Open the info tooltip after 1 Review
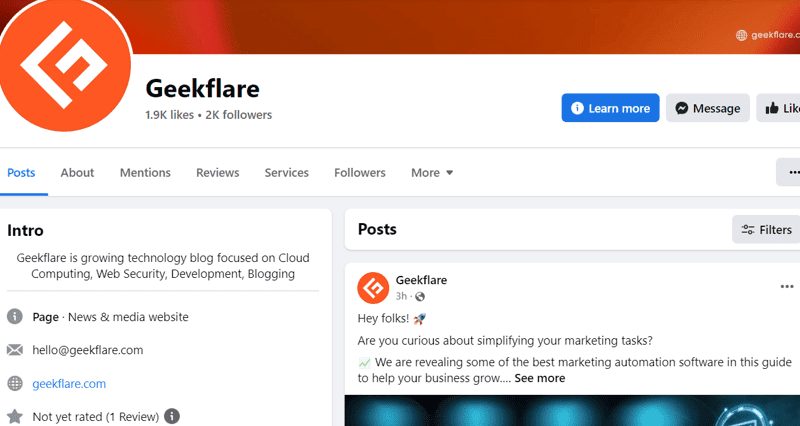This screenshot has width=800, height=426. [171, 416]
